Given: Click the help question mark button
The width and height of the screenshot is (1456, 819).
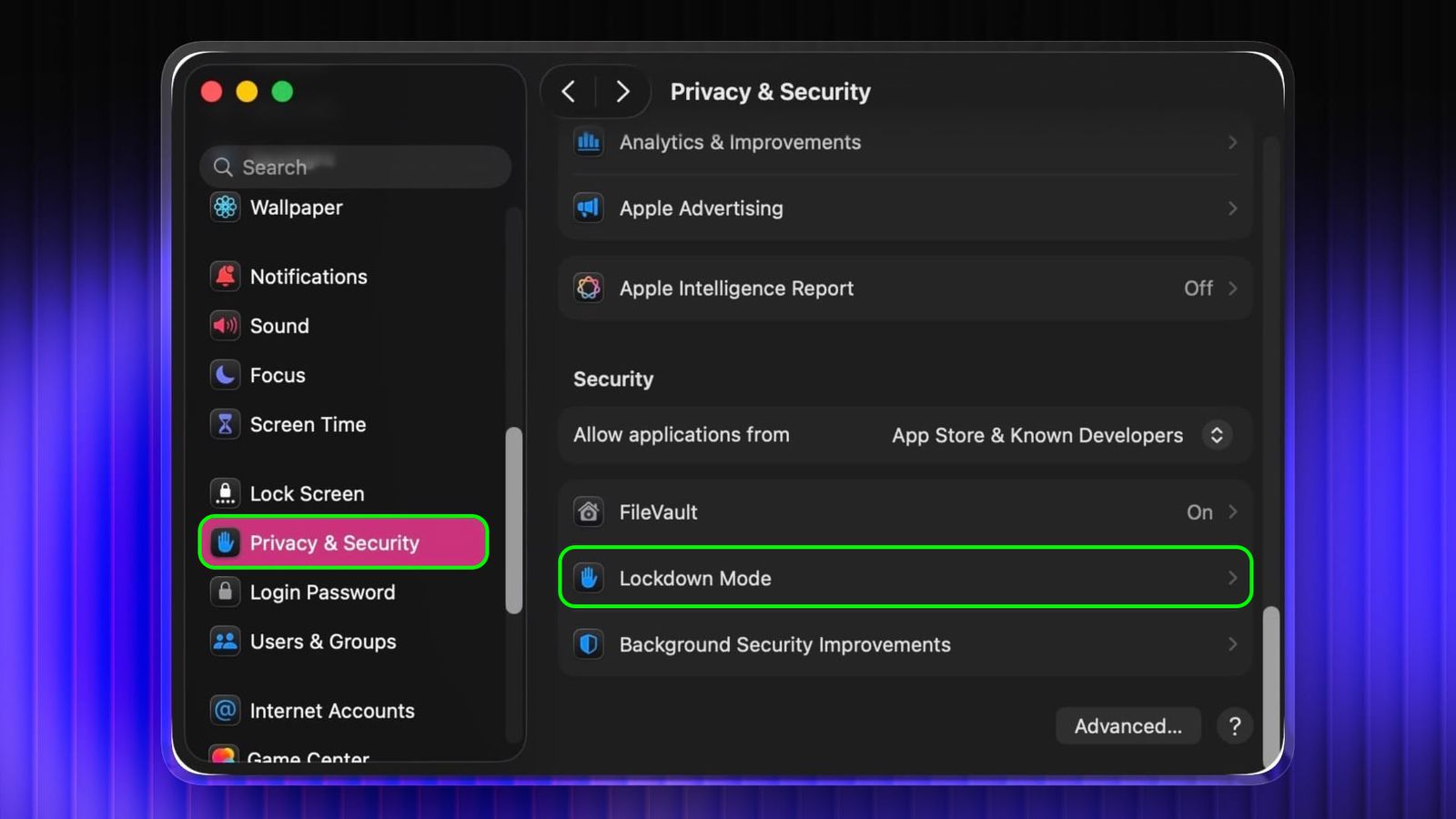Looking at the screenshot, I should (x=1234, y=726).
